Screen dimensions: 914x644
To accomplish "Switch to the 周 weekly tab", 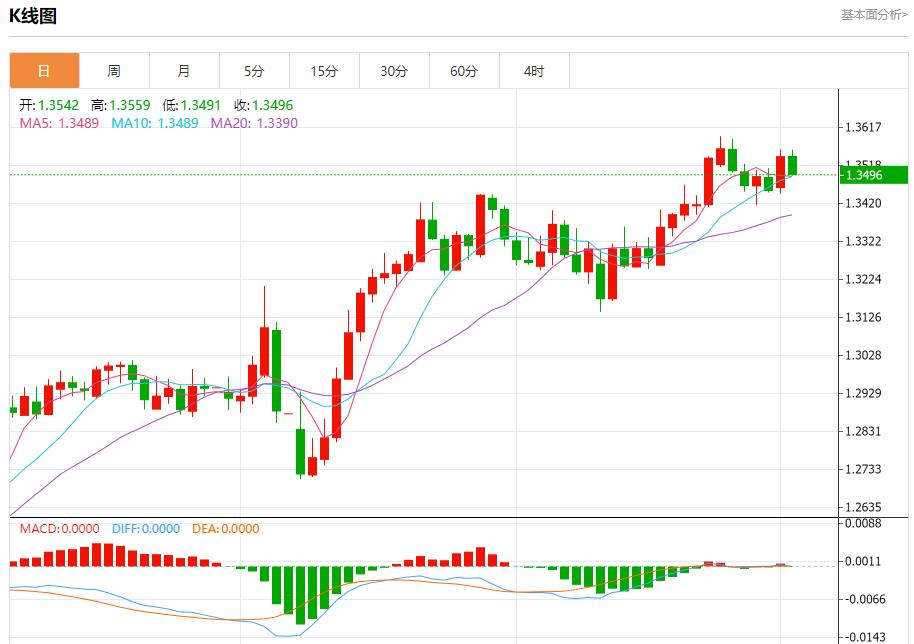I will pyautogui.click(x=114, y=71).
